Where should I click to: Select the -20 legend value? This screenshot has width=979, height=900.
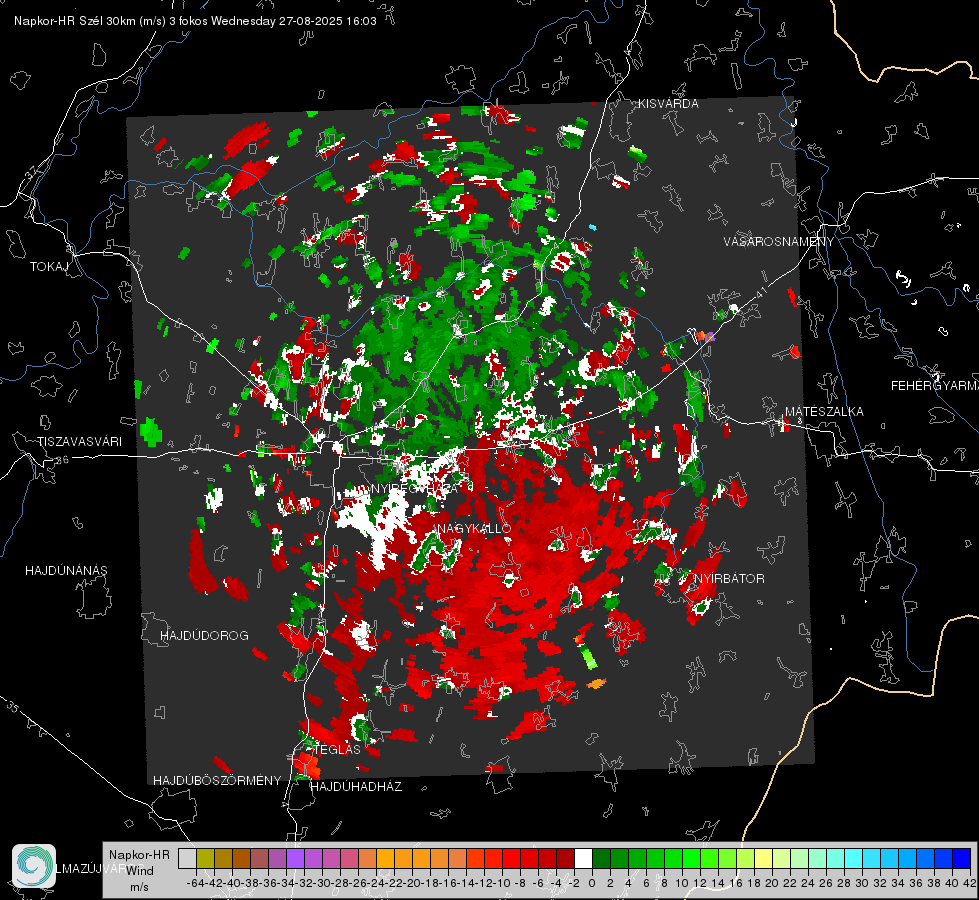[413, 883]
